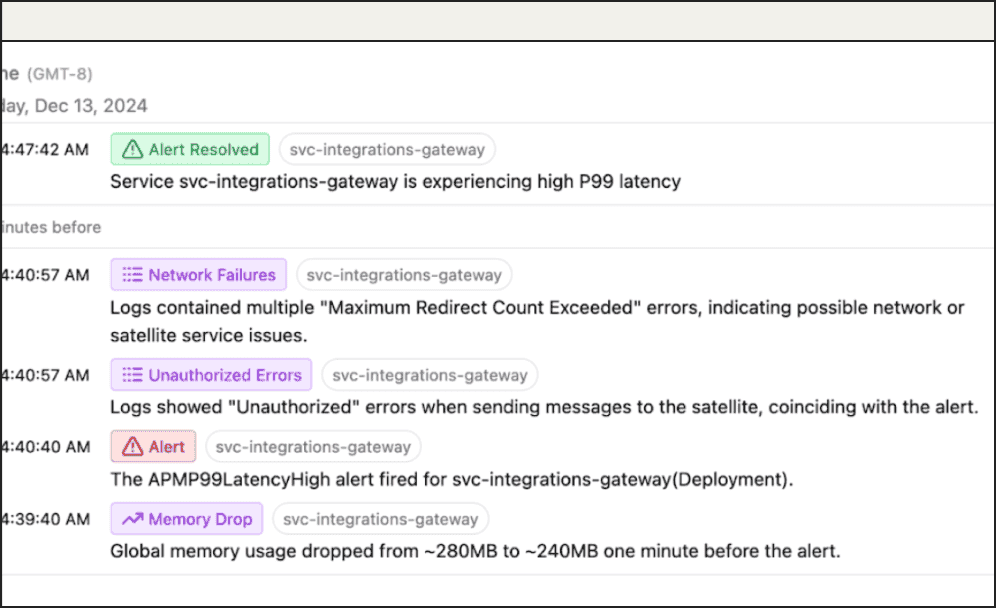The height and width of the screenshot is (608, 996).
Task: Click the (GMT-8) timezone label
Action: click(60, 74)
